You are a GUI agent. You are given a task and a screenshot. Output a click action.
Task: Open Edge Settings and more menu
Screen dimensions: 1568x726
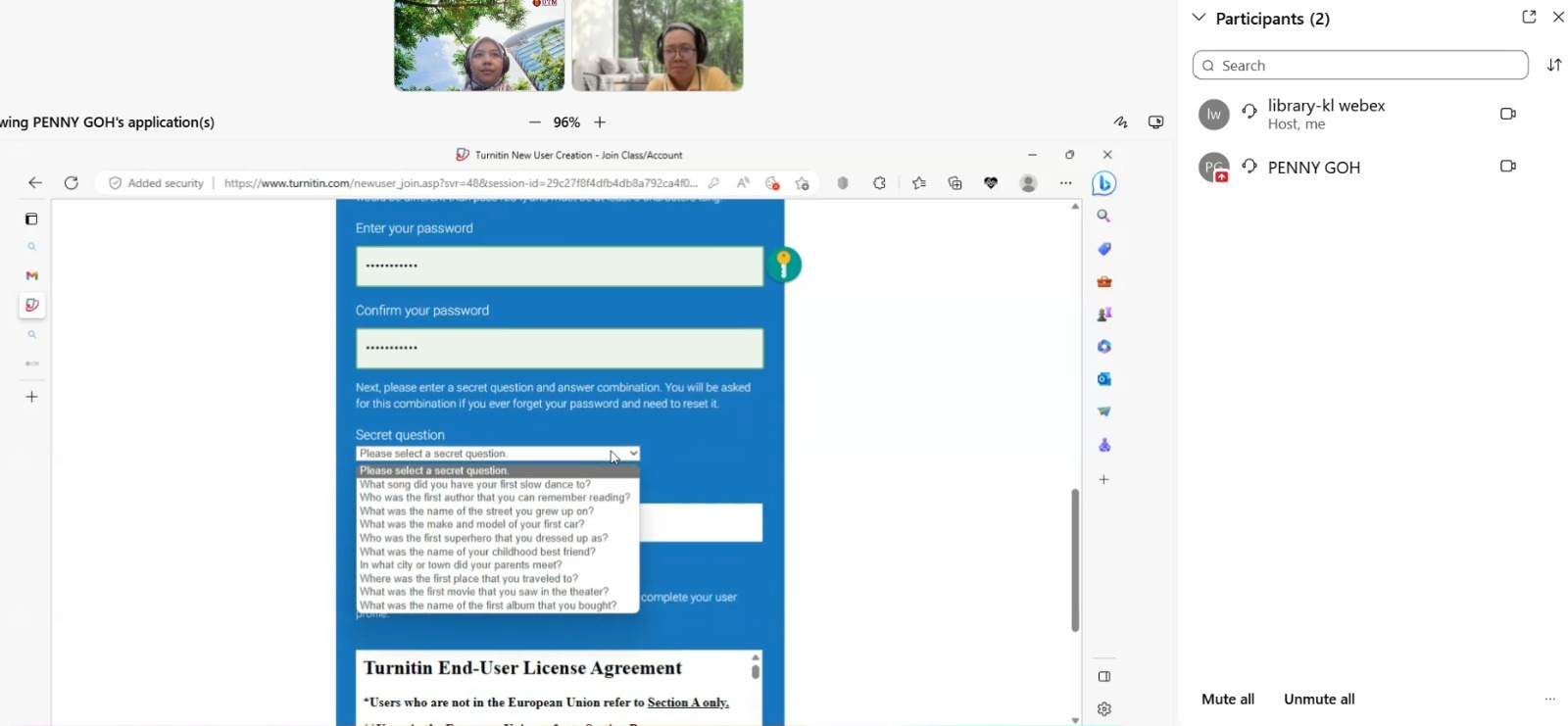1066,183
